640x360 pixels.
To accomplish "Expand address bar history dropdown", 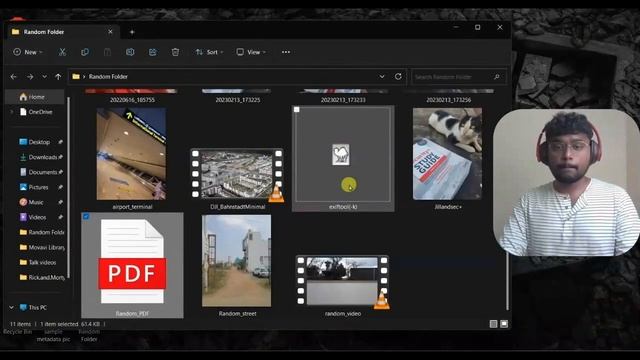I will click(x=382, y=76).
